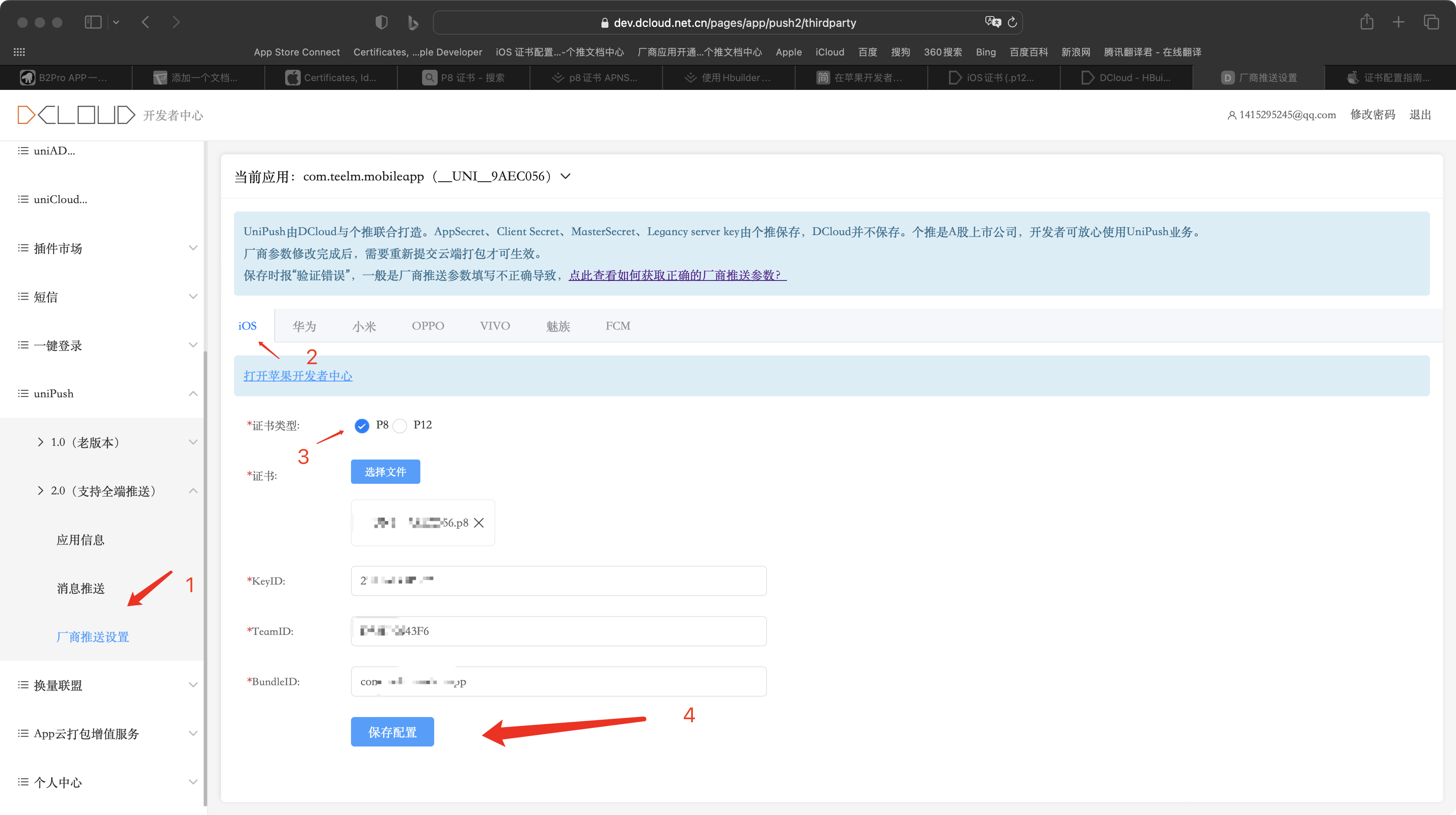Expand the 个人中心 menu chevron

point(193,782)
